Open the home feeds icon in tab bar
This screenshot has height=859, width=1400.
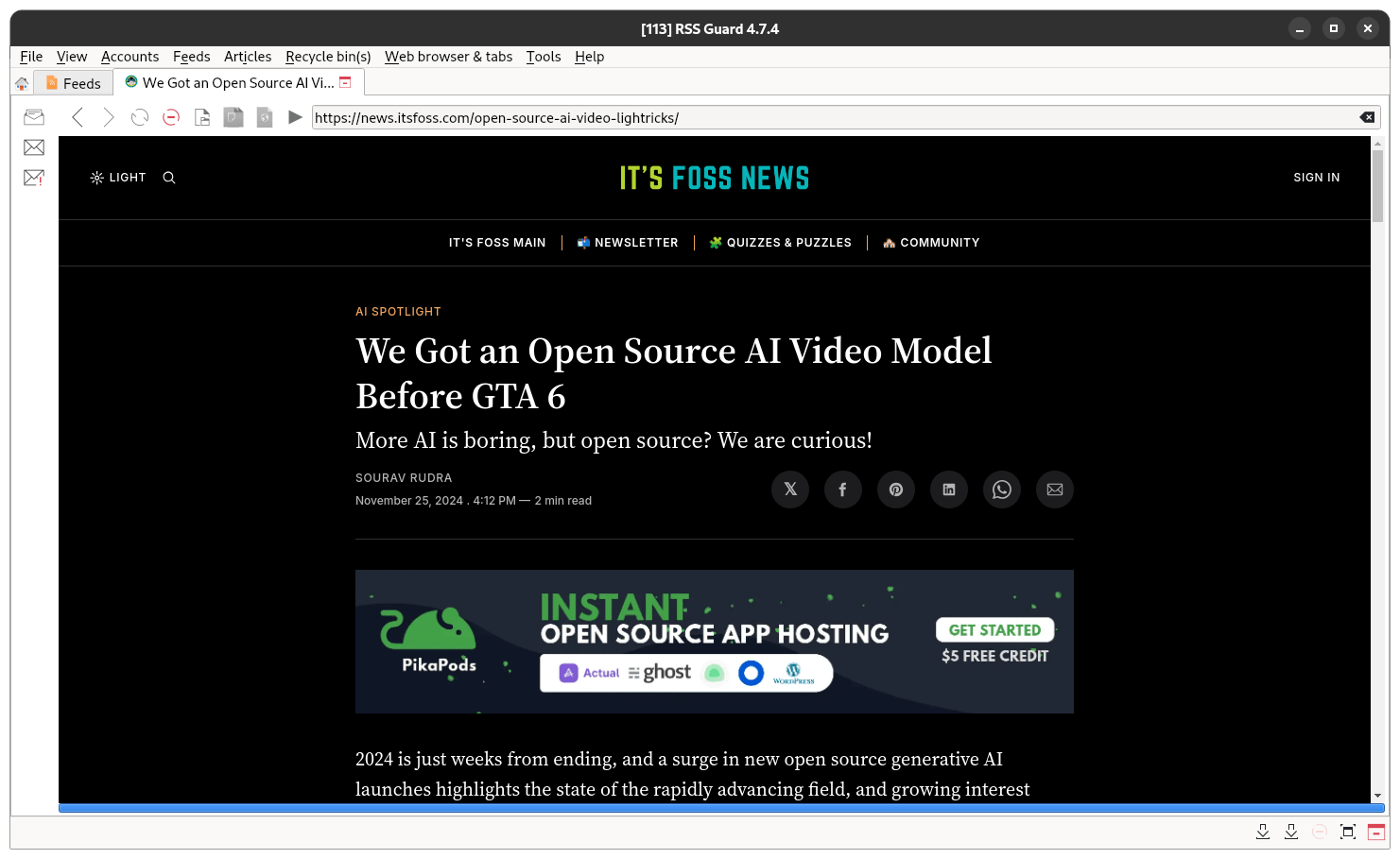click(22, 82)
